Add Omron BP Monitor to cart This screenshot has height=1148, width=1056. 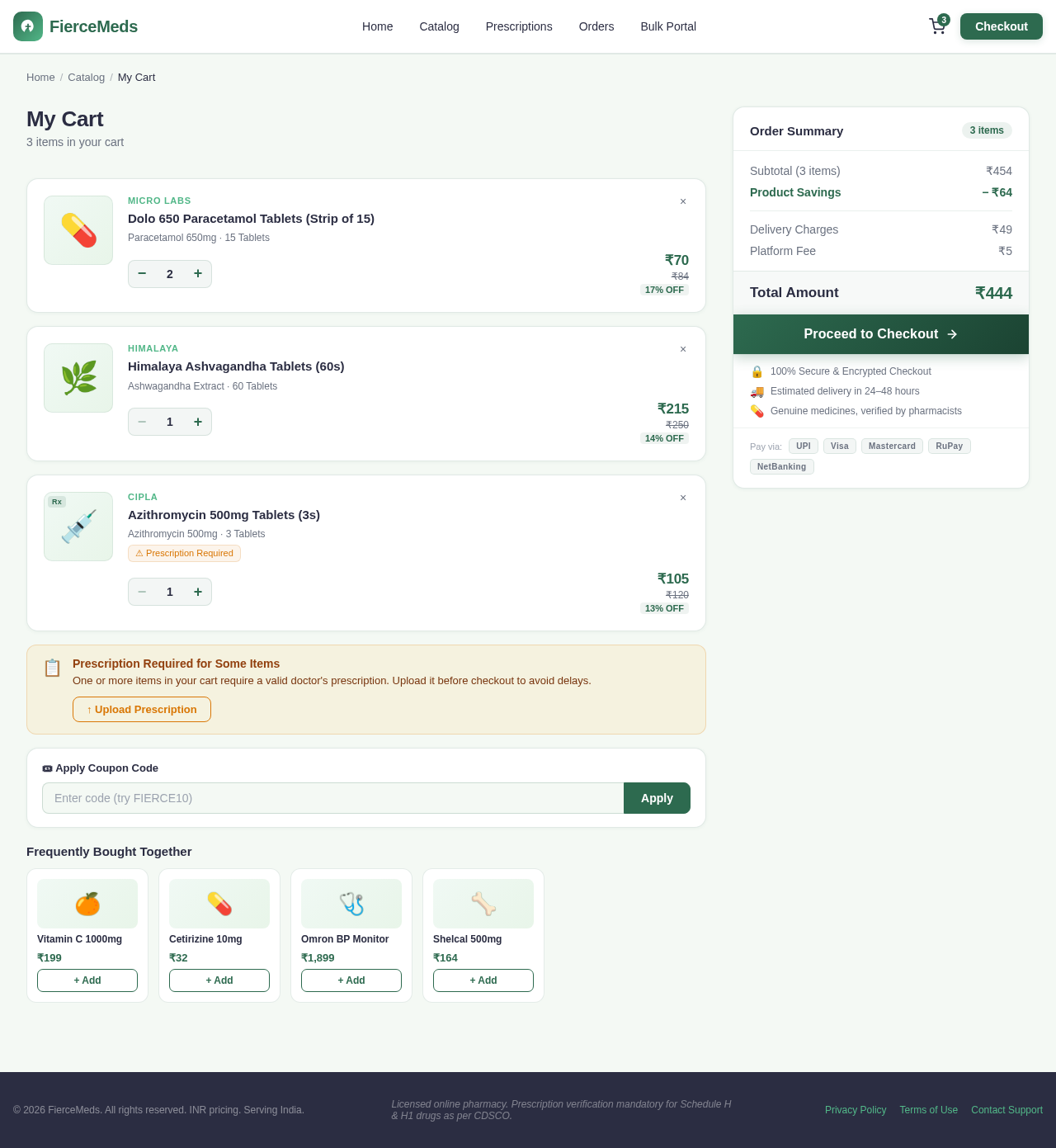[351, 980]
